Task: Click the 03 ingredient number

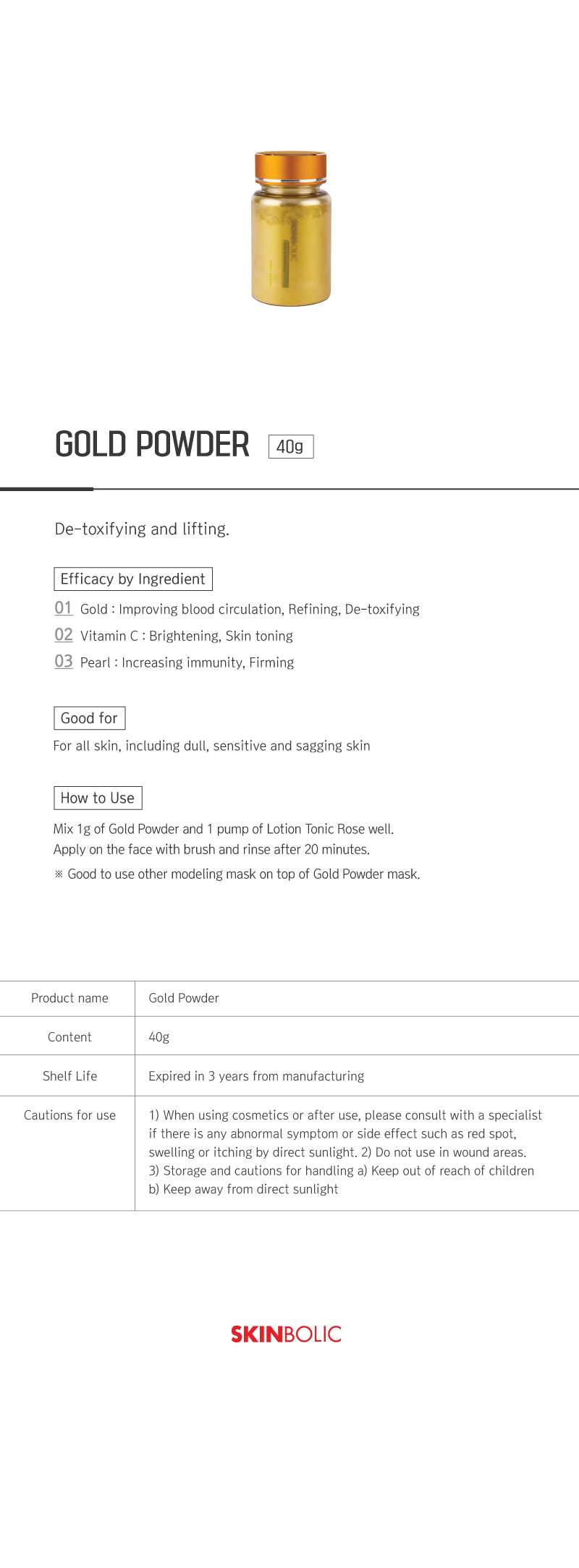Action: (x=64, y=662)
